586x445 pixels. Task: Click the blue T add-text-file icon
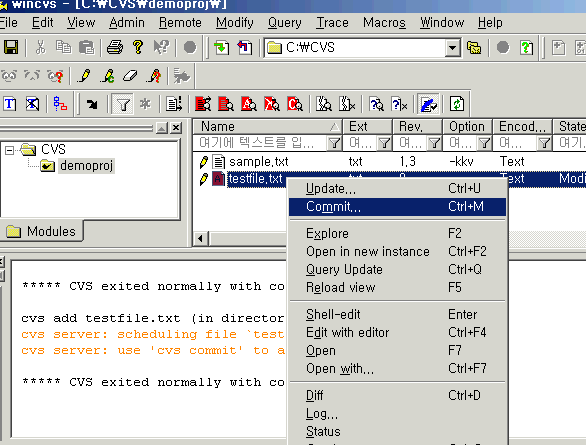click(x=10, y=104)
